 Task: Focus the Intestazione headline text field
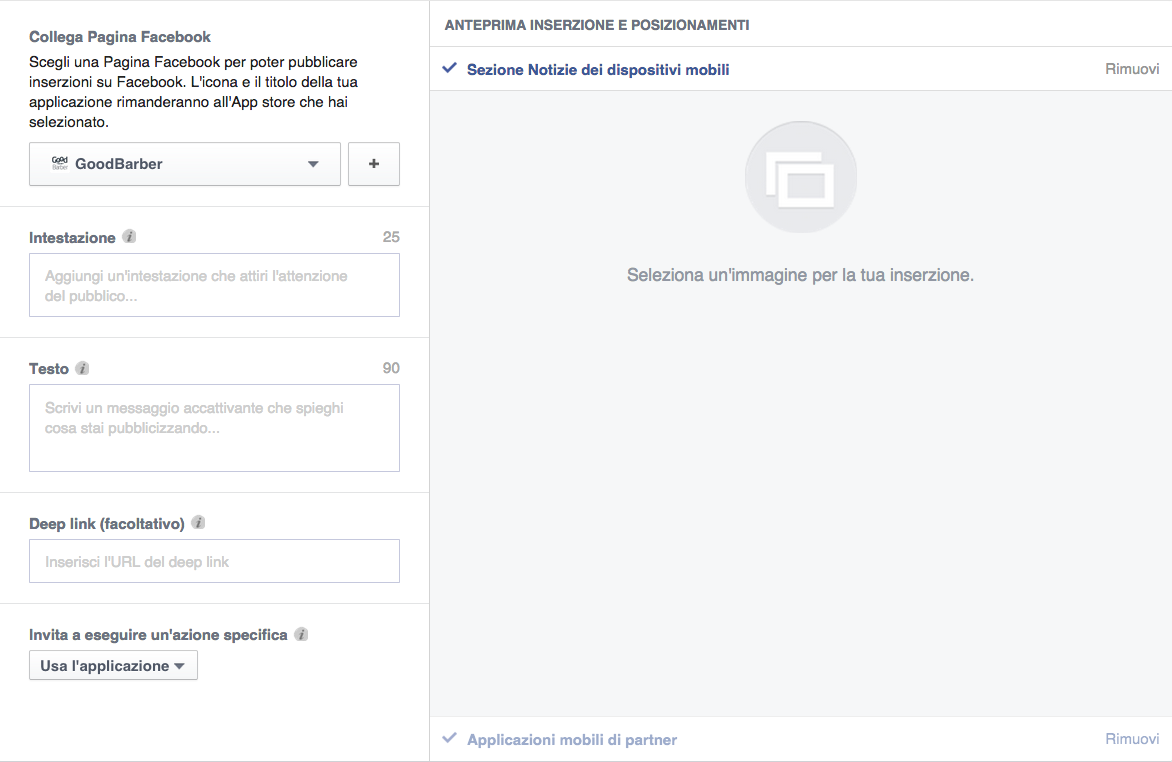coord(214,285)
